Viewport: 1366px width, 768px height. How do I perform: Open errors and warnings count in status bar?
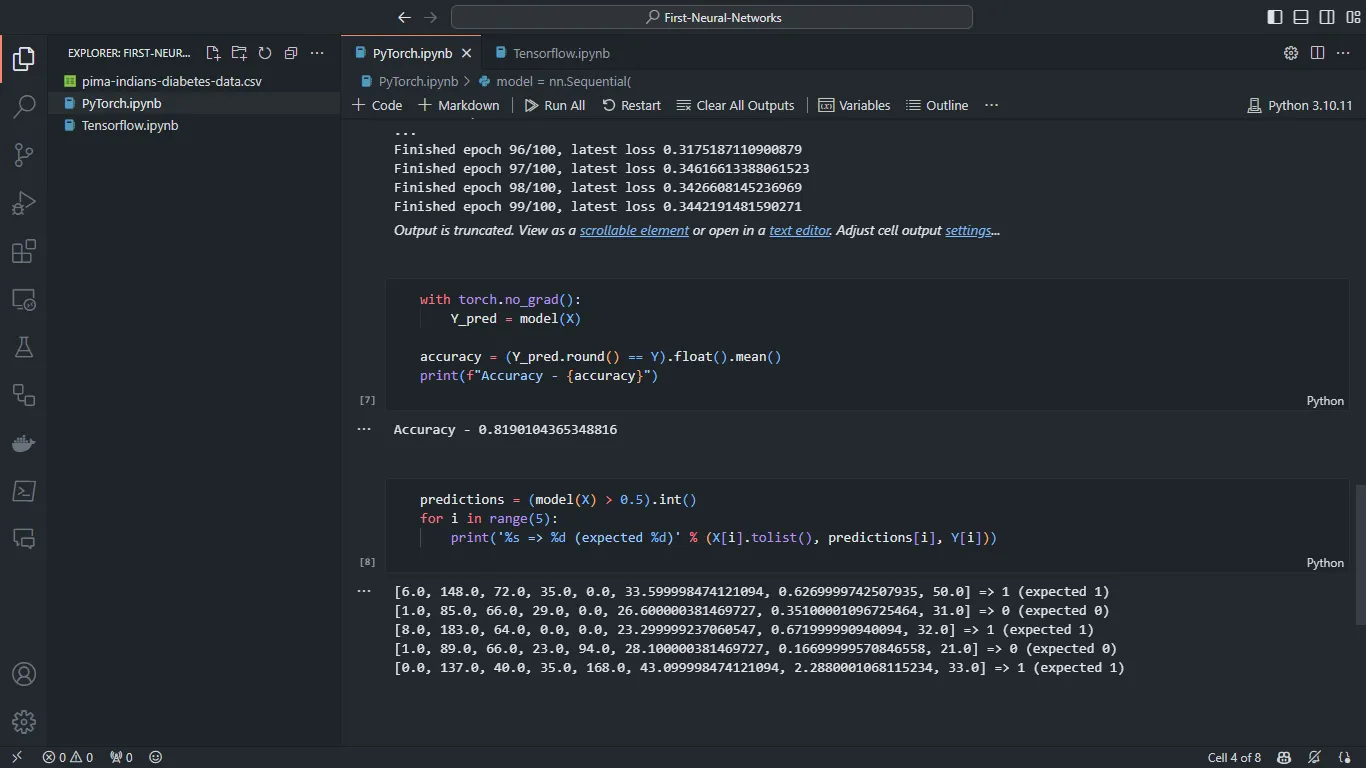(x=68, y=757)
